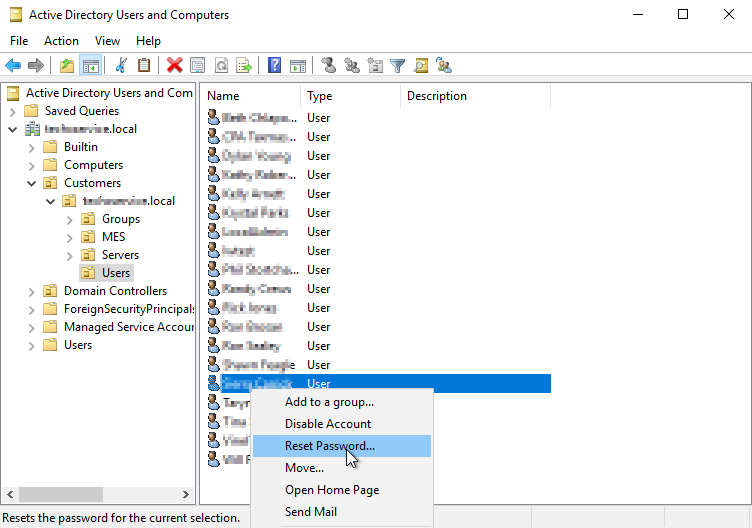Select the Active Directory Users and Computers root

click(109, 93)
